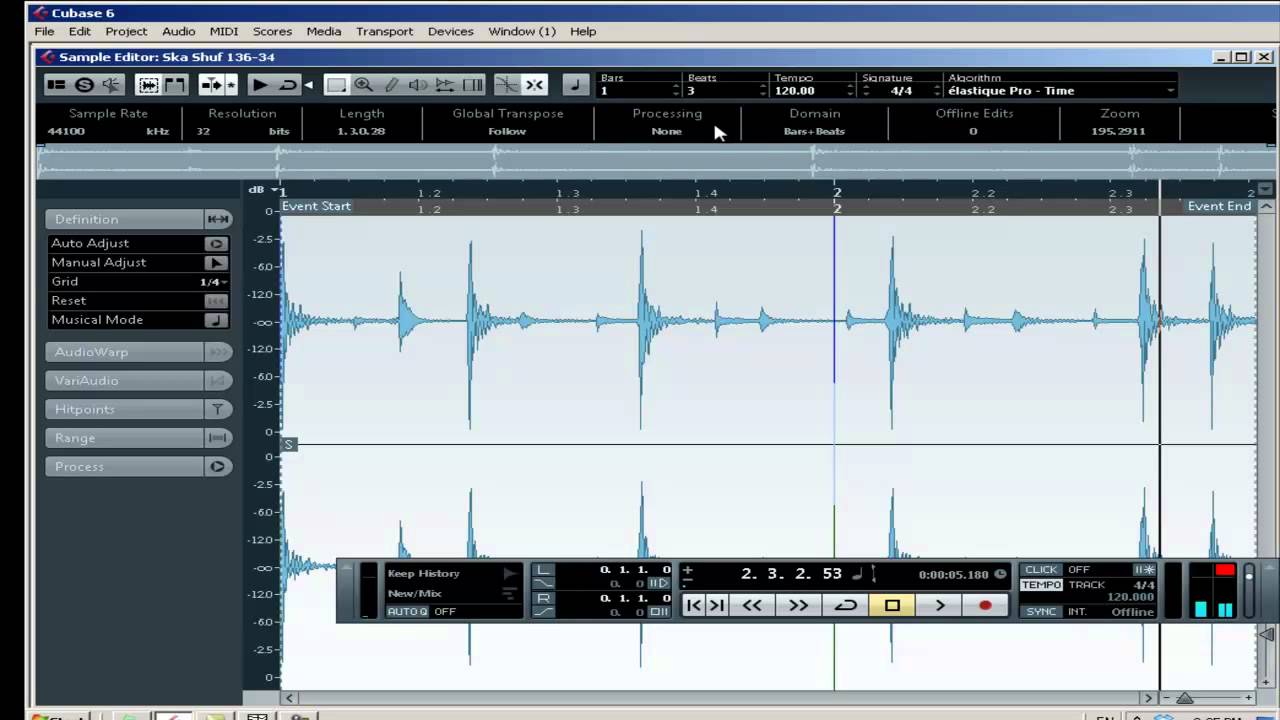
Task: Open the Grid 1/4 dropdown
Action: coord(213,282)
